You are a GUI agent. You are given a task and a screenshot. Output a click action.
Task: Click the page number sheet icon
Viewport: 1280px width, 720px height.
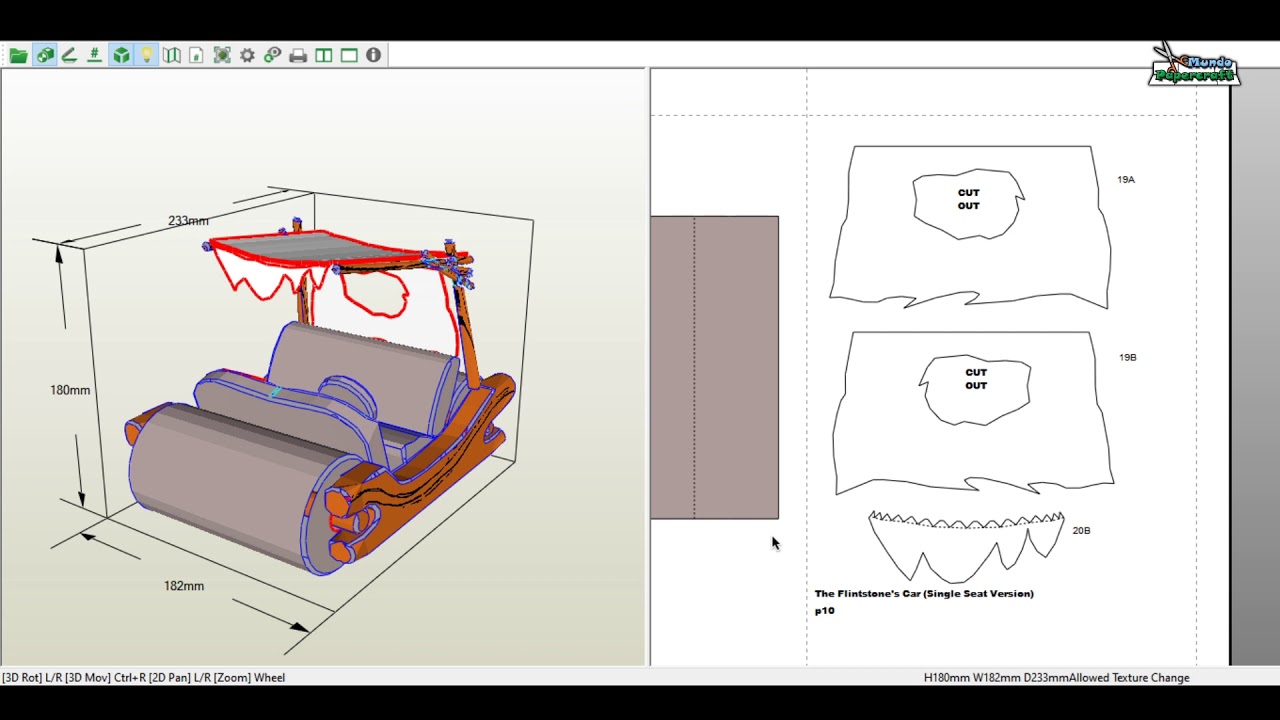[197, 55]
